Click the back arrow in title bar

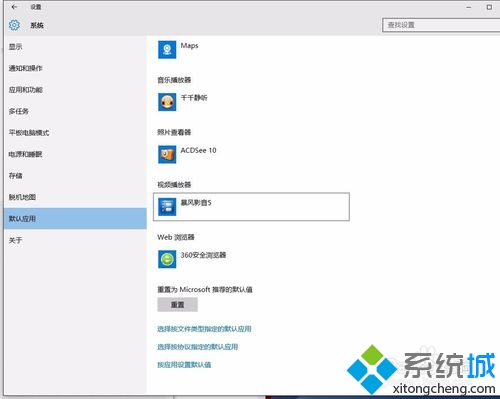tap(14, 7)
